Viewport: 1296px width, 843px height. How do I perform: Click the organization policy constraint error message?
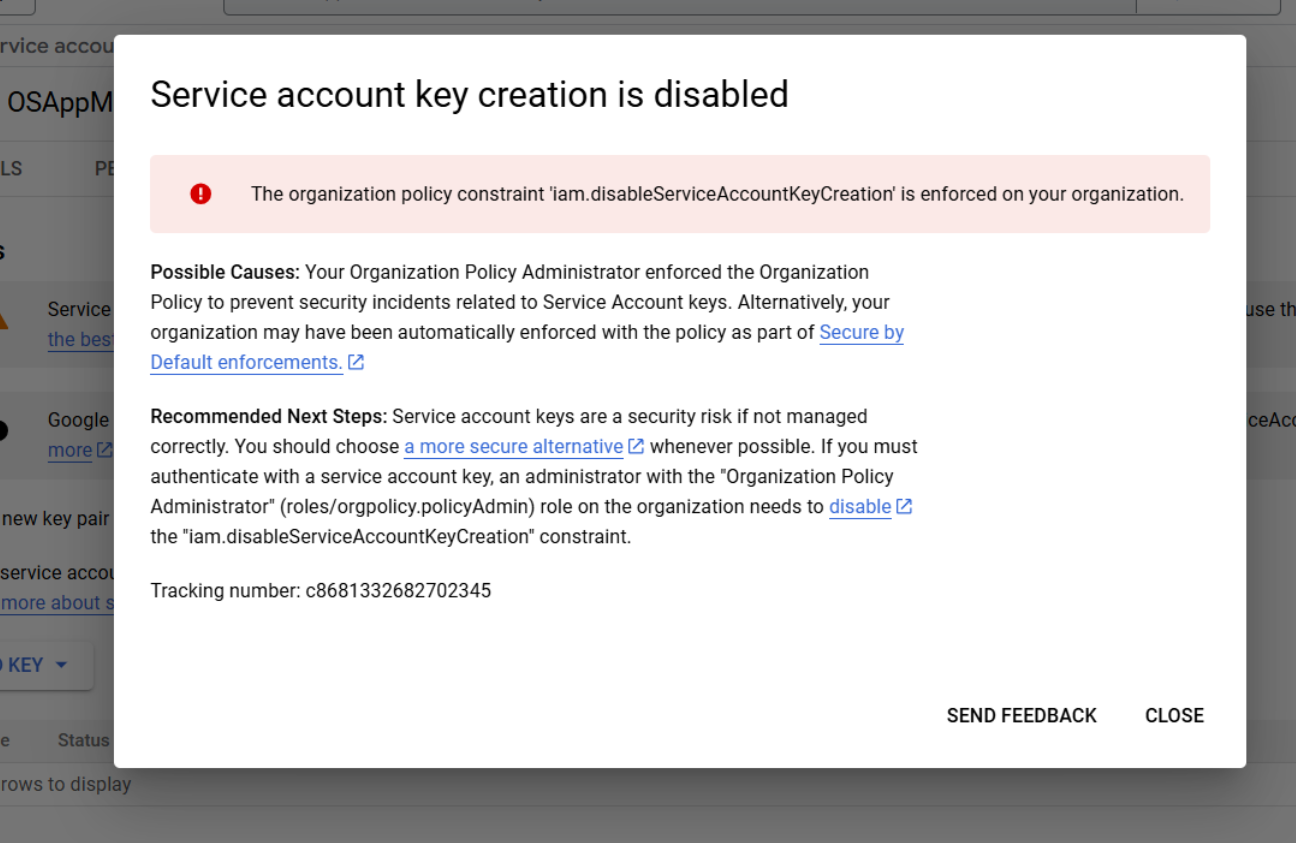pyautogui.click(x=717, y=194)
